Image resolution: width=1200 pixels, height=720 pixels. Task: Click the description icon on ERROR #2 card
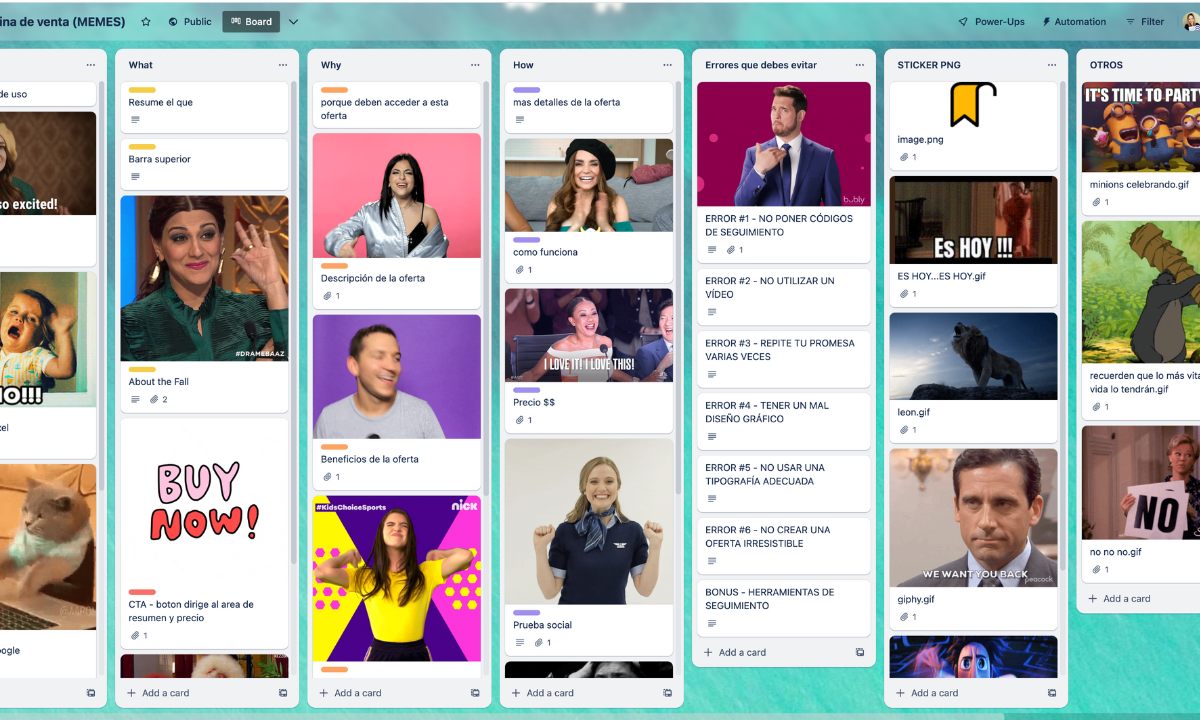[712, 312]
